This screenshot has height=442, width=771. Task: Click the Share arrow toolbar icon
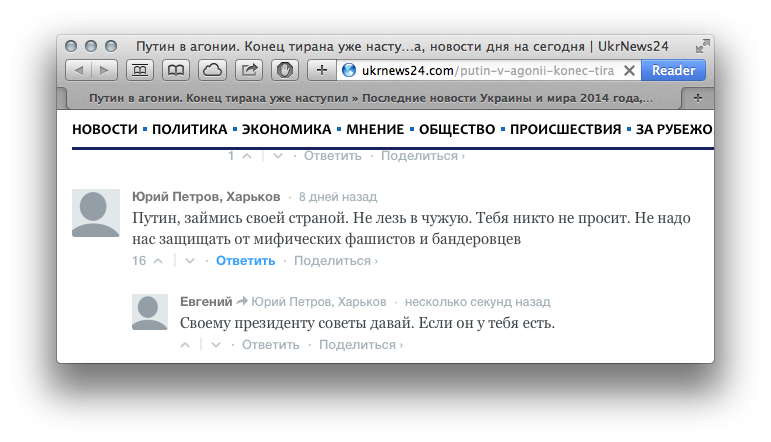(x=249, y=70)
